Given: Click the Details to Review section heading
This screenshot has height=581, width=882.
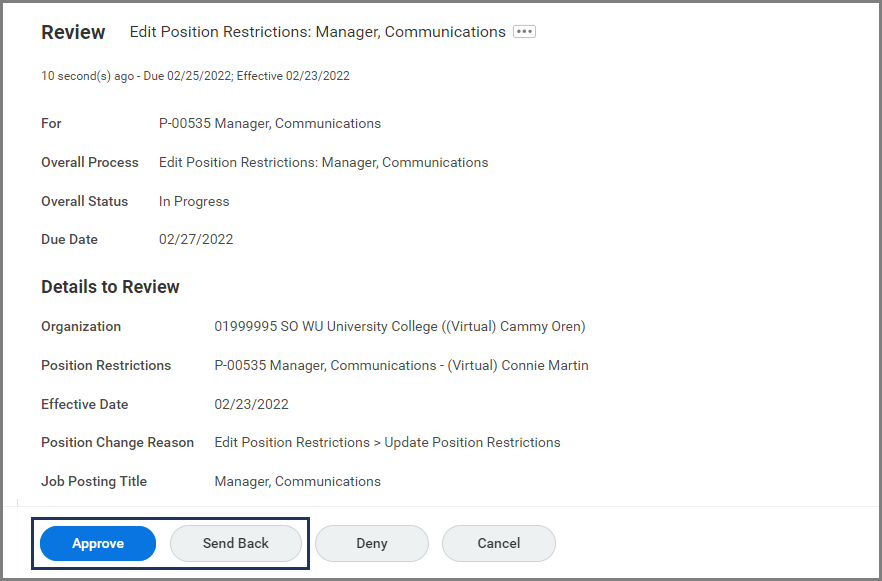Looking at the screenshot, I should [x=110, y=287].
